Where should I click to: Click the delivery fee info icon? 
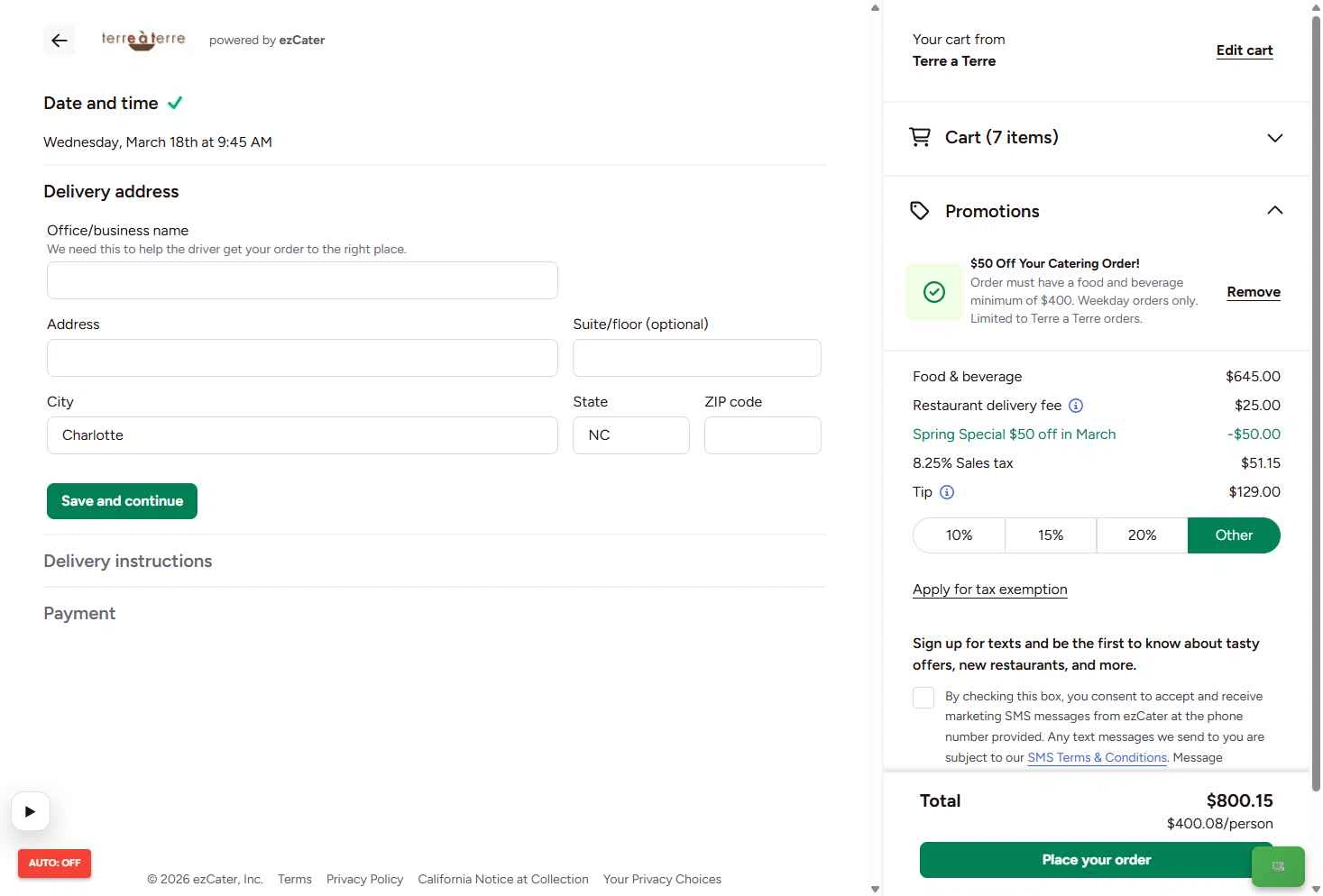click(1076, 406)
